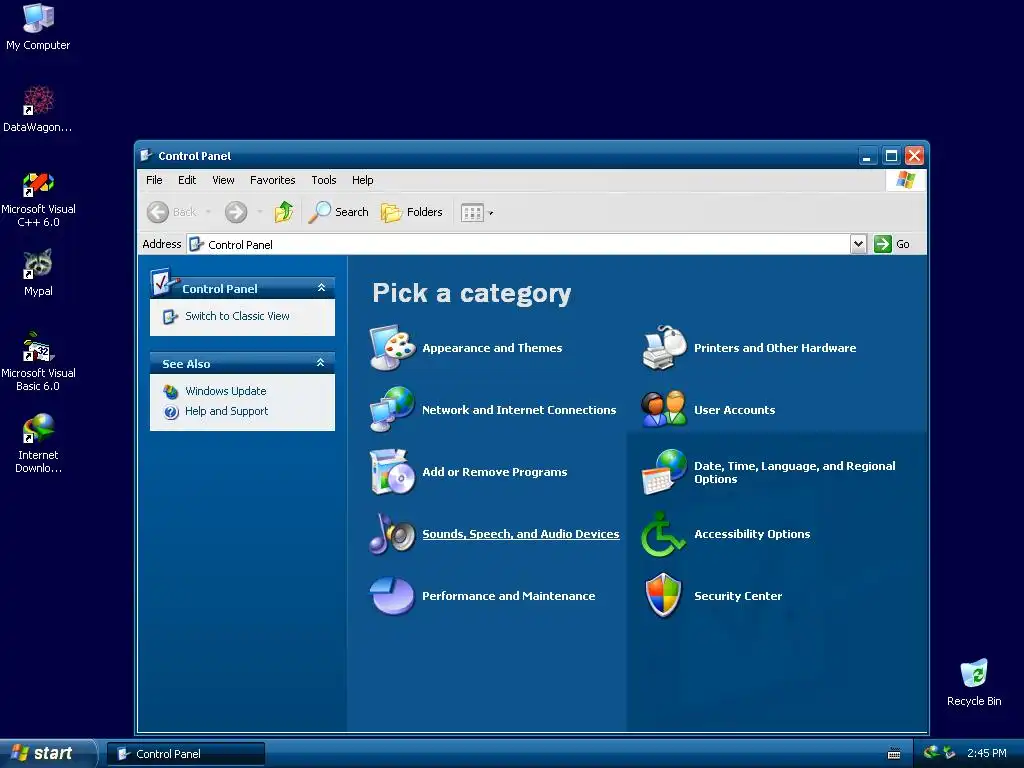The image size is (1024, 768).
Task: Click the Search toolbar button
Action: tap(338, 212)
